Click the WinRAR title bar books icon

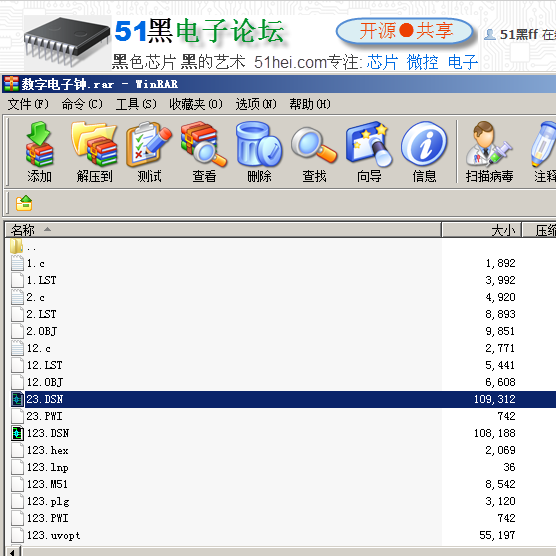11,84
